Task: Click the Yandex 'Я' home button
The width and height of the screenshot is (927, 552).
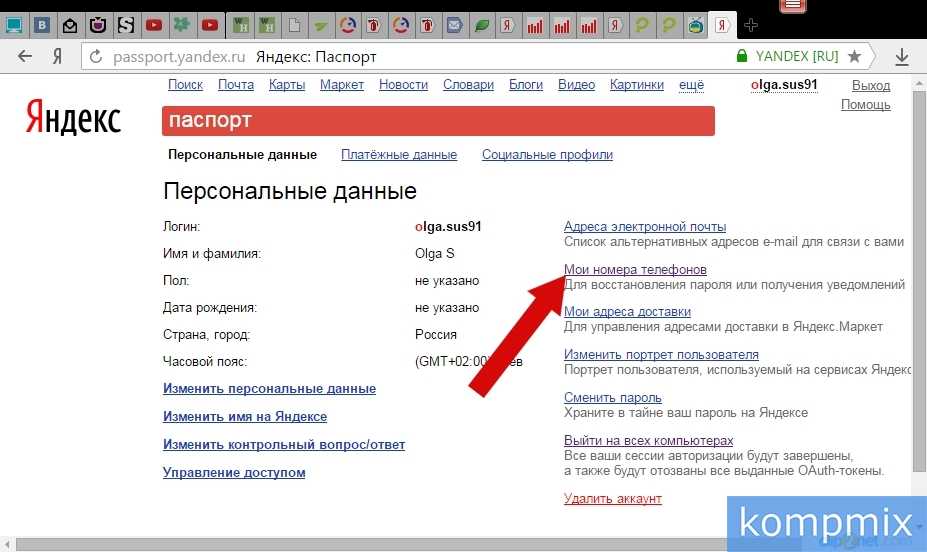Action: tap(57, 57)
